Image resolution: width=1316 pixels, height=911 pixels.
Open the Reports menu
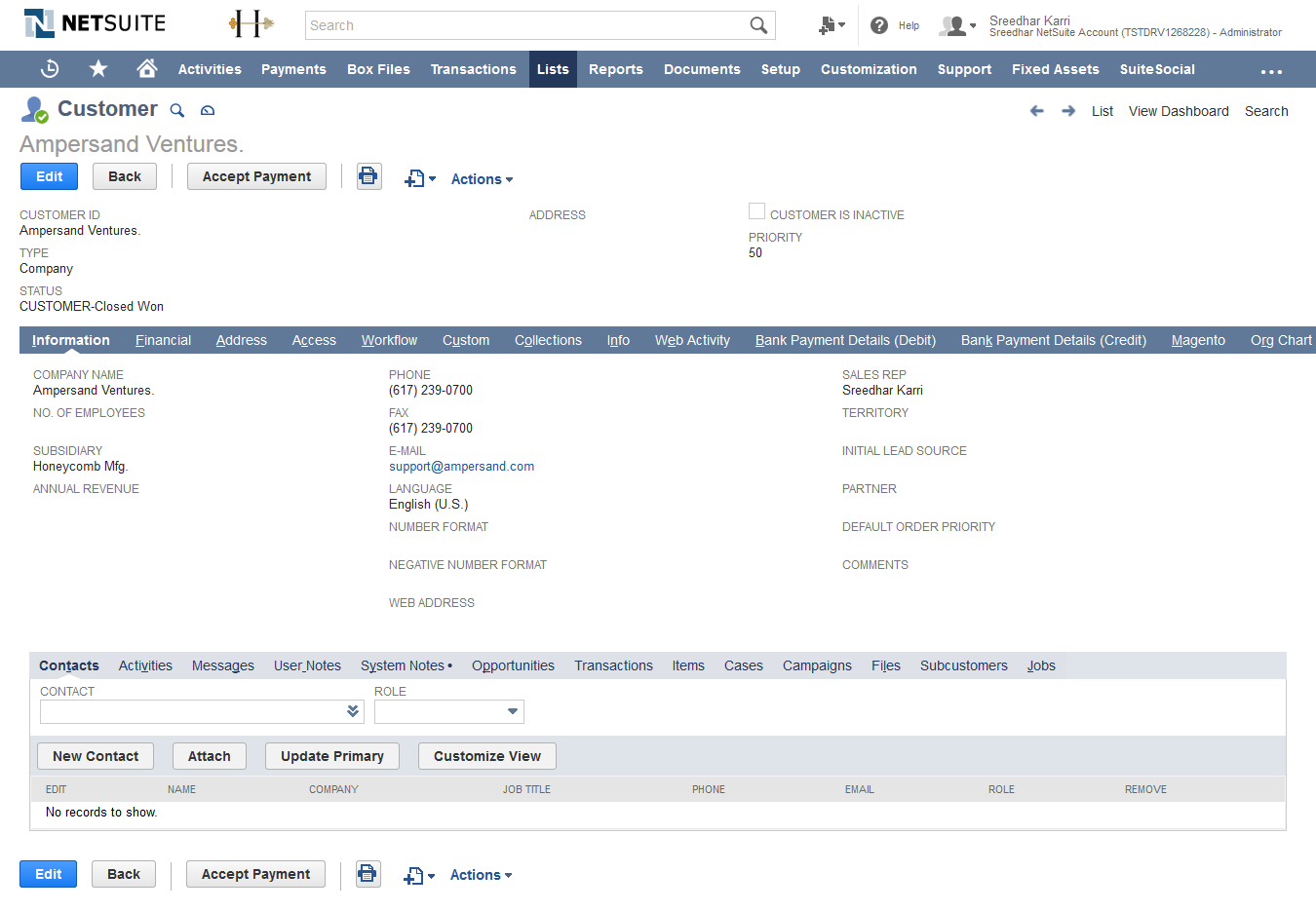(x=616, y=69)
